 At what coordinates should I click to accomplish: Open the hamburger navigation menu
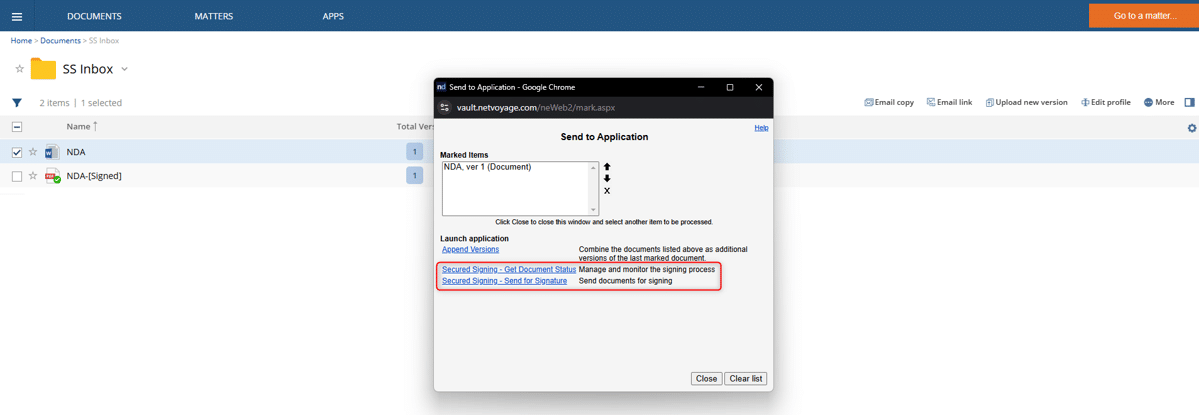[17, 16]
